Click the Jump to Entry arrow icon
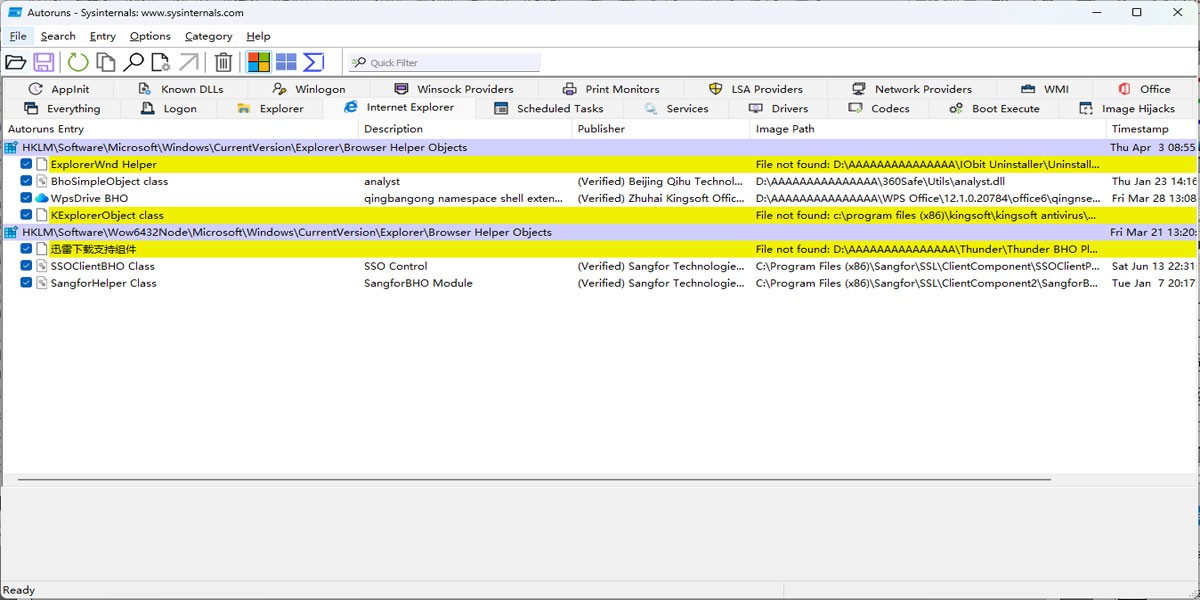 click(188, 62)
